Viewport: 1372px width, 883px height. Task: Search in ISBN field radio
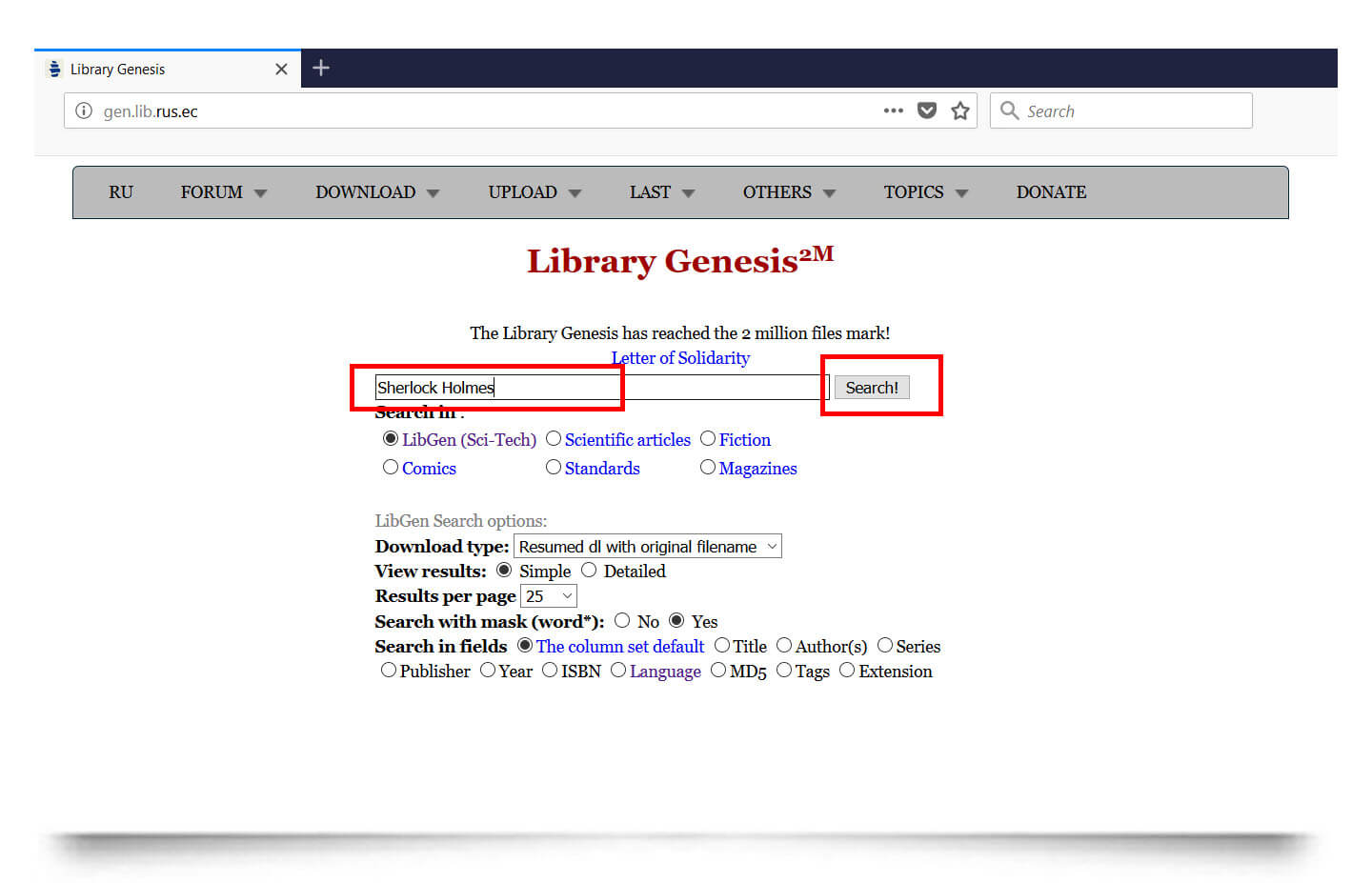pyautogui.click(x=550, y=671)
